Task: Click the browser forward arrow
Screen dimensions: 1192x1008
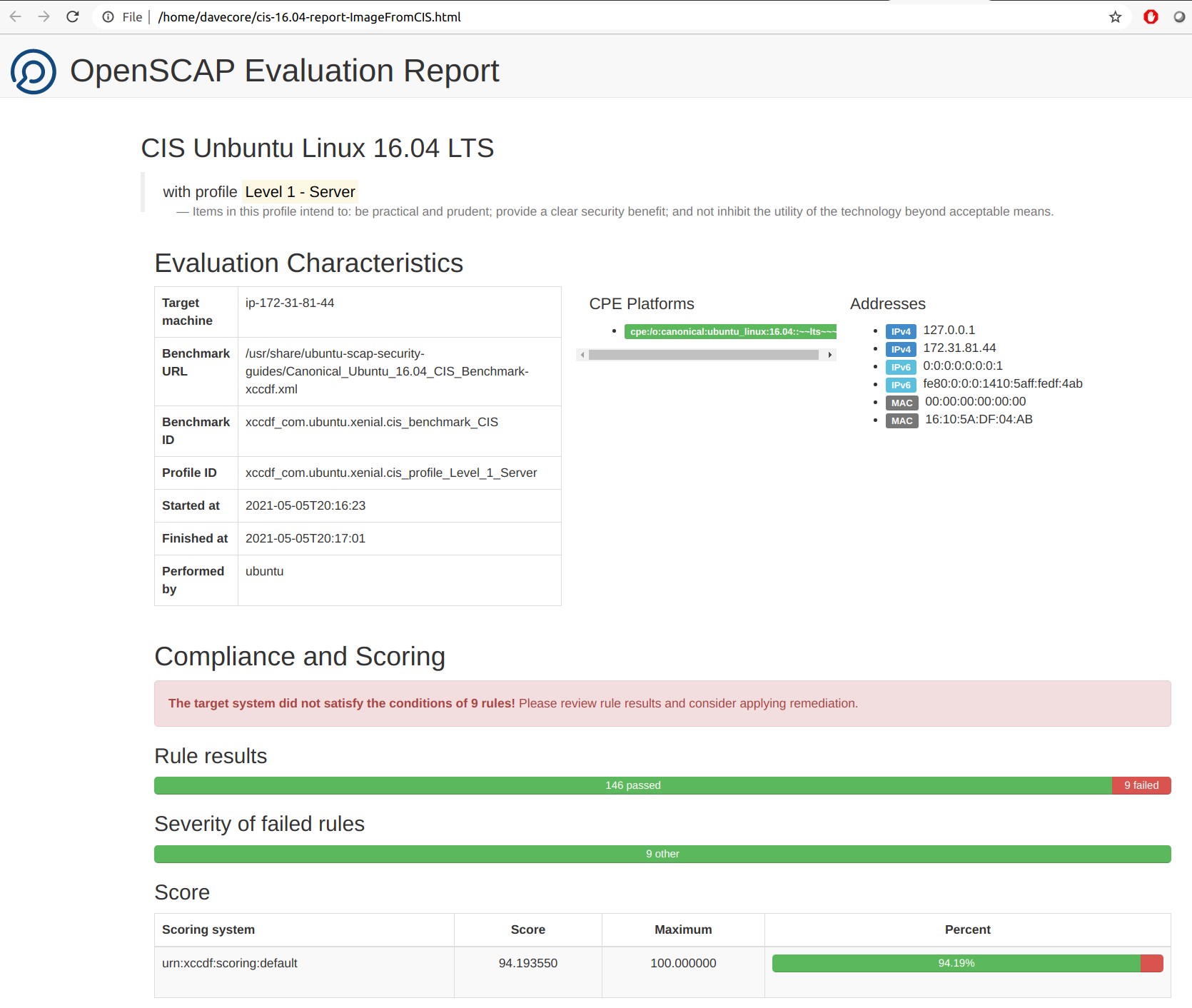Action: coord(44,16)
